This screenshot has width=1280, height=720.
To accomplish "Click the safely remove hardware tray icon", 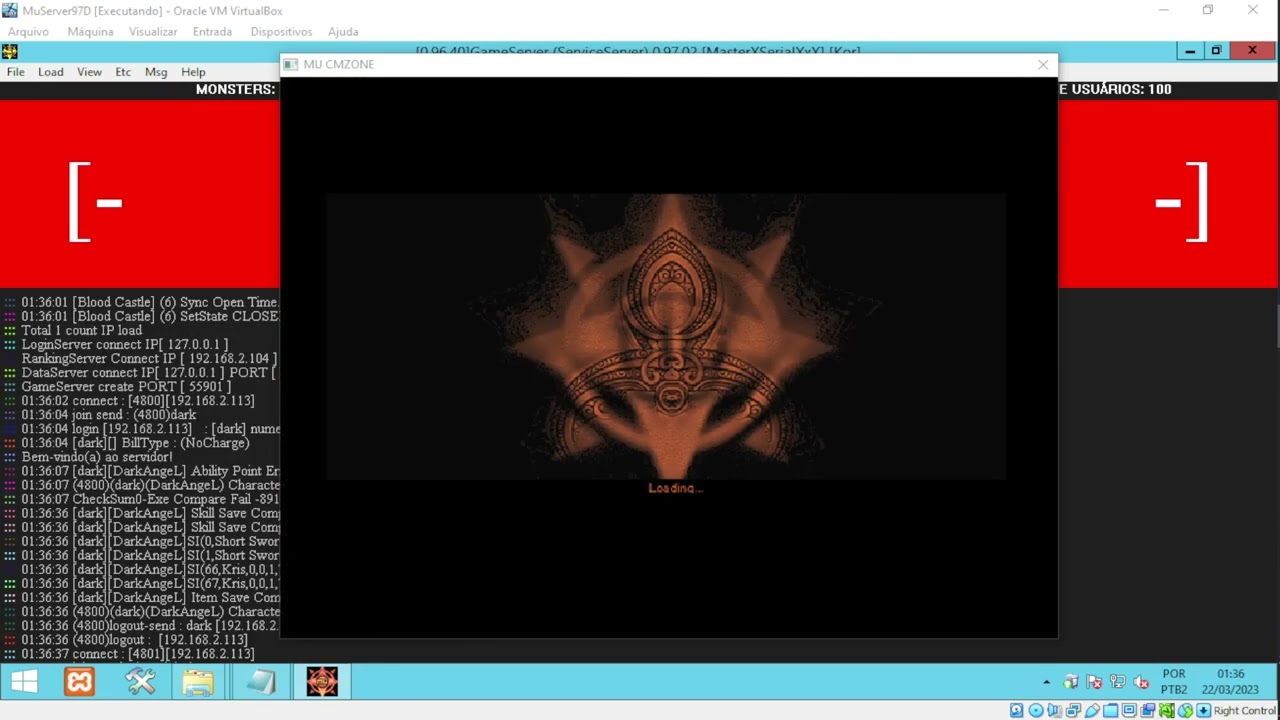I will 1071,682.
